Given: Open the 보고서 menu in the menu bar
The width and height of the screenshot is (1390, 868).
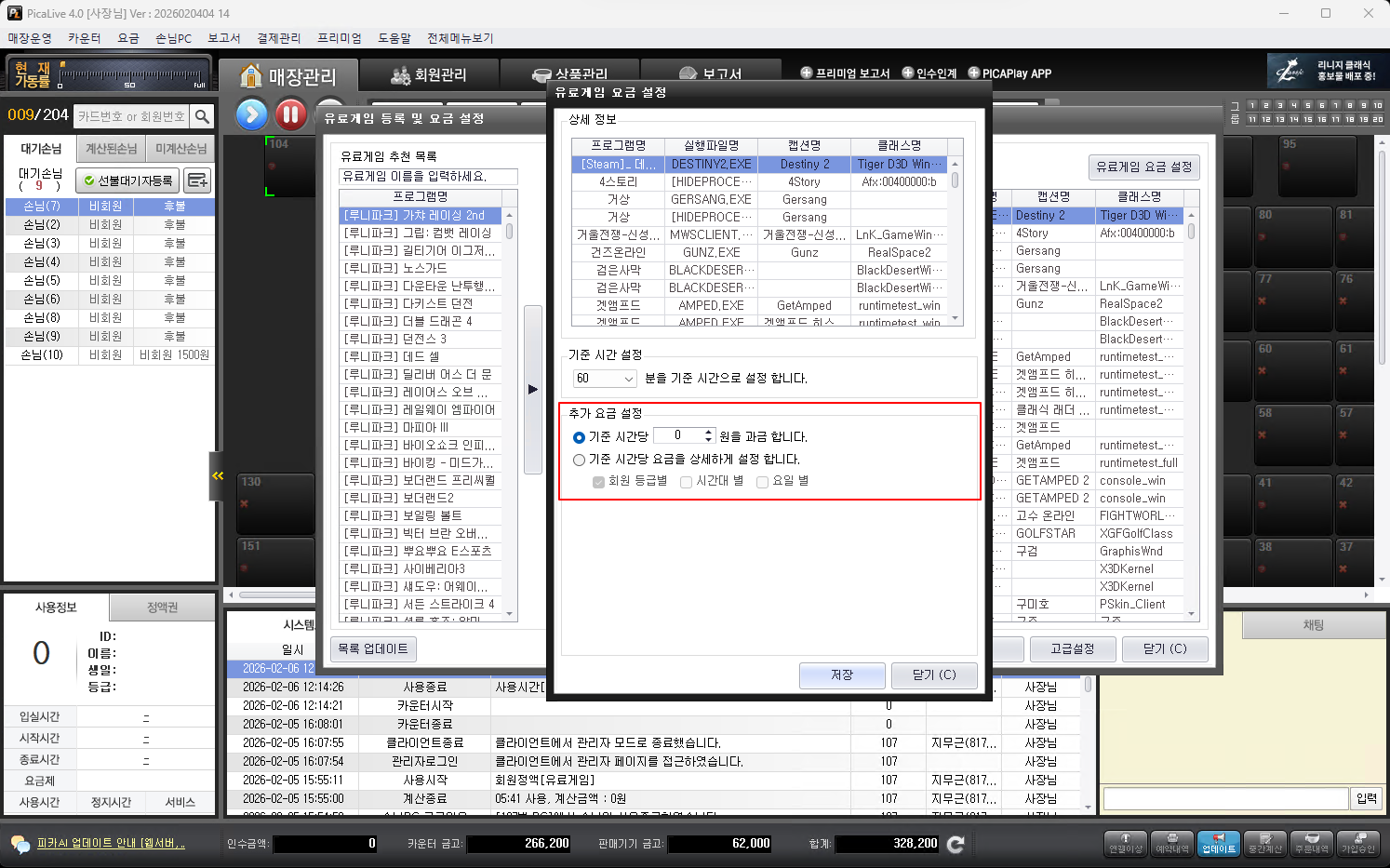Looking at the screenshot, I should click(x=223, y=38).
